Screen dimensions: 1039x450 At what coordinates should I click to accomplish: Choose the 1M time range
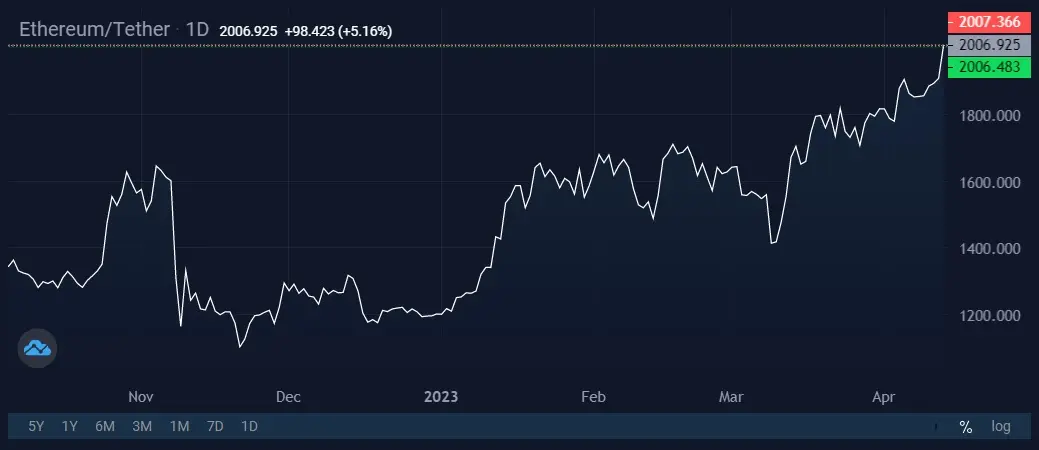(x=179, y=426)
